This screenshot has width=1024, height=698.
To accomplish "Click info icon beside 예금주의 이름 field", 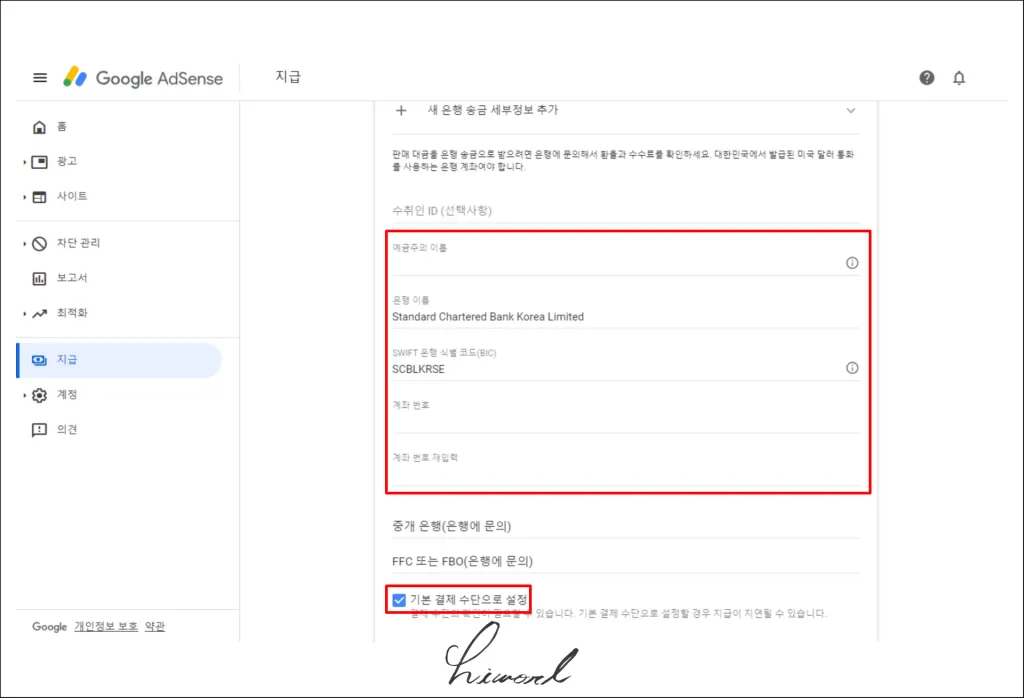I will (852, 263).
